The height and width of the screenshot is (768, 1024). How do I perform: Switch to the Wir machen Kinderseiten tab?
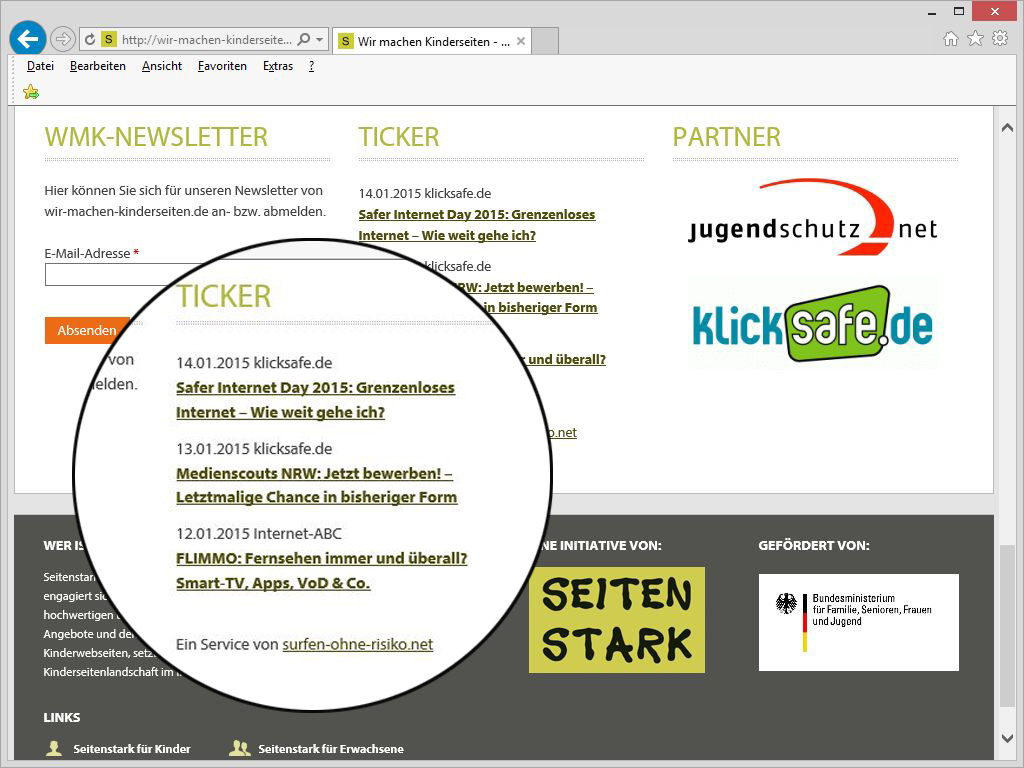click(x=432, y=41)
